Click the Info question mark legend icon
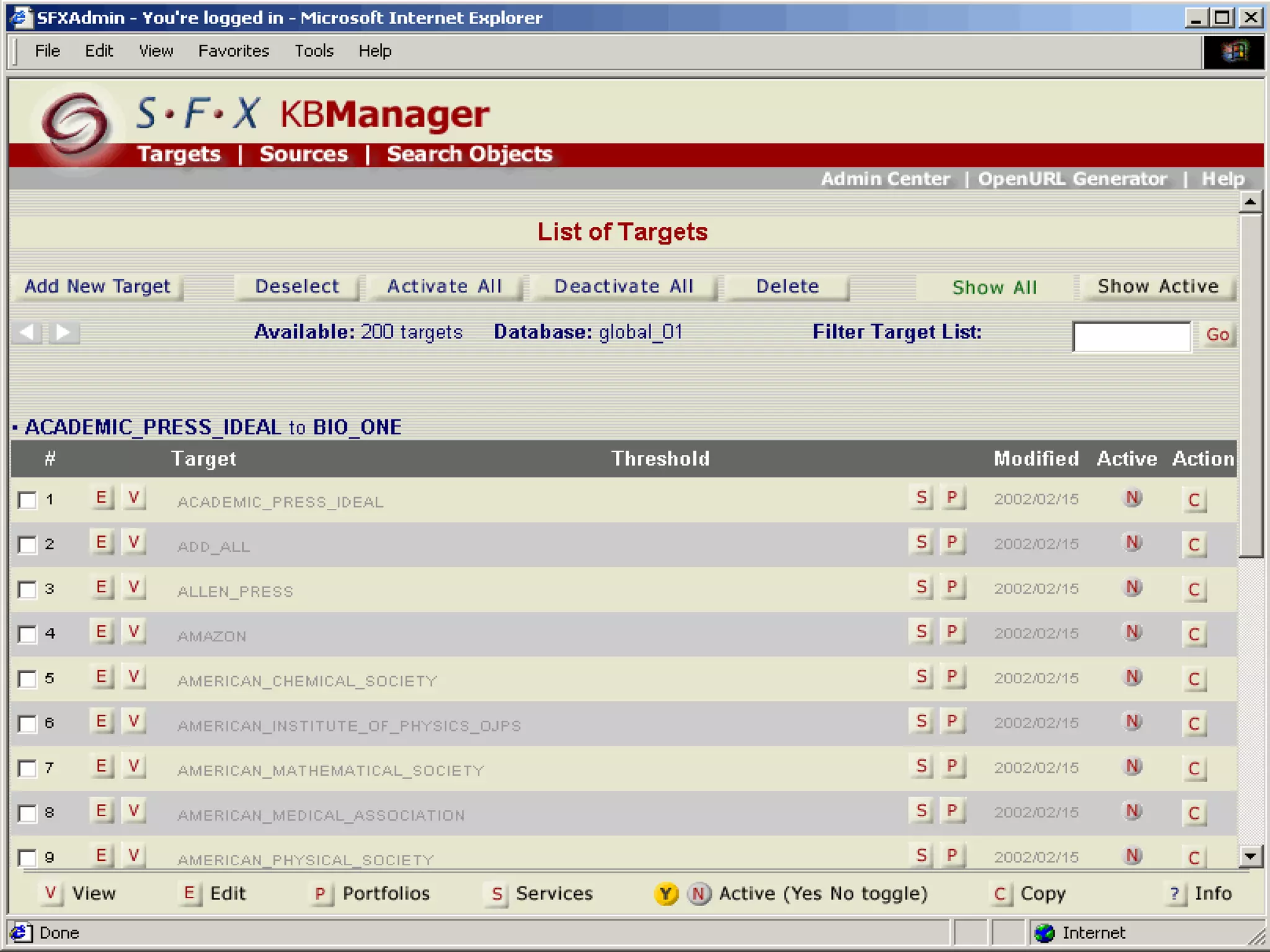Screen dimensions: 1270x952 1175,894
